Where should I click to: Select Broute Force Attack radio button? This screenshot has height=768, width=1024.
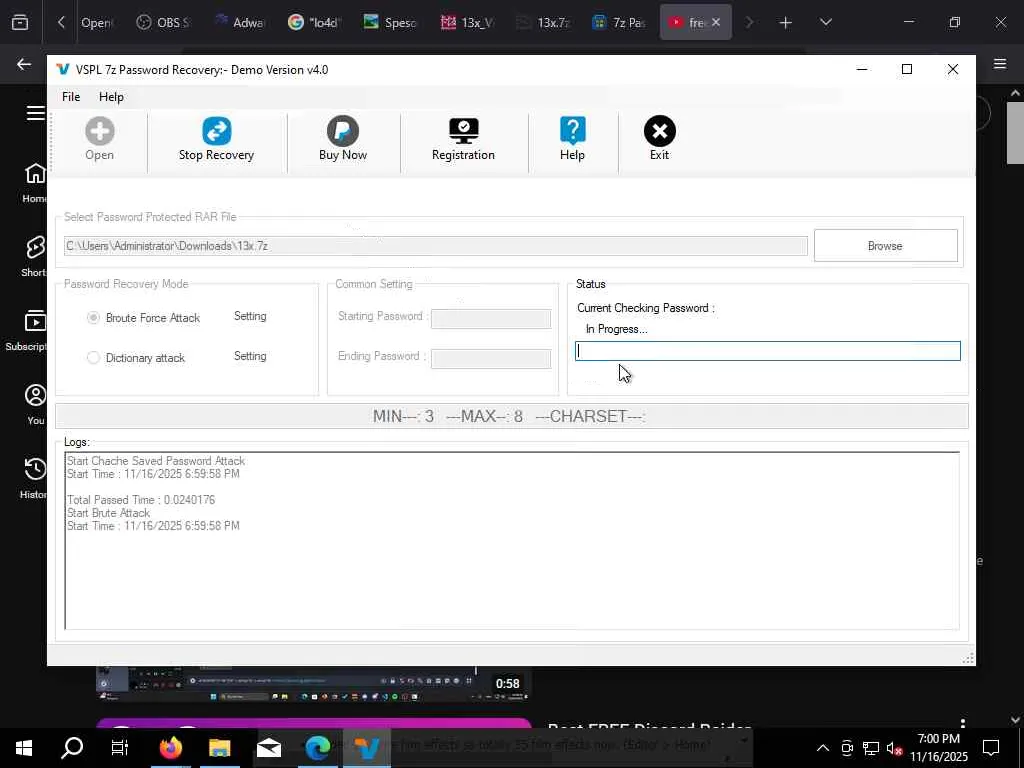[93, 318]
